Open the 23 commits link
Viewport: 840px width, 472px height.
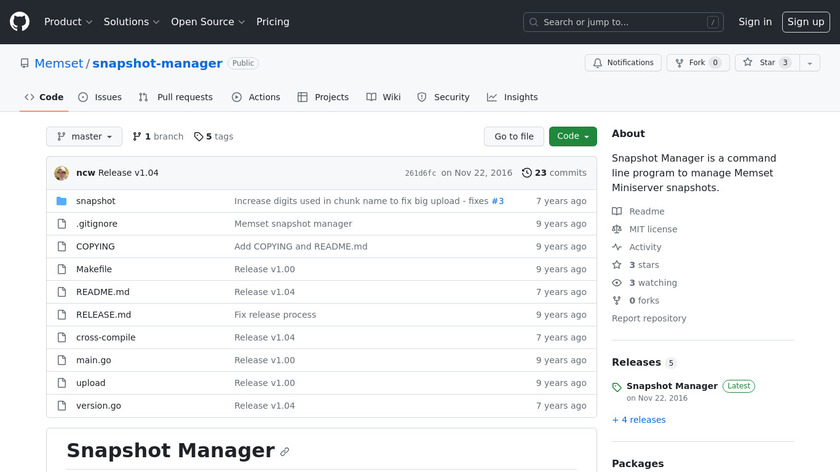554,173
